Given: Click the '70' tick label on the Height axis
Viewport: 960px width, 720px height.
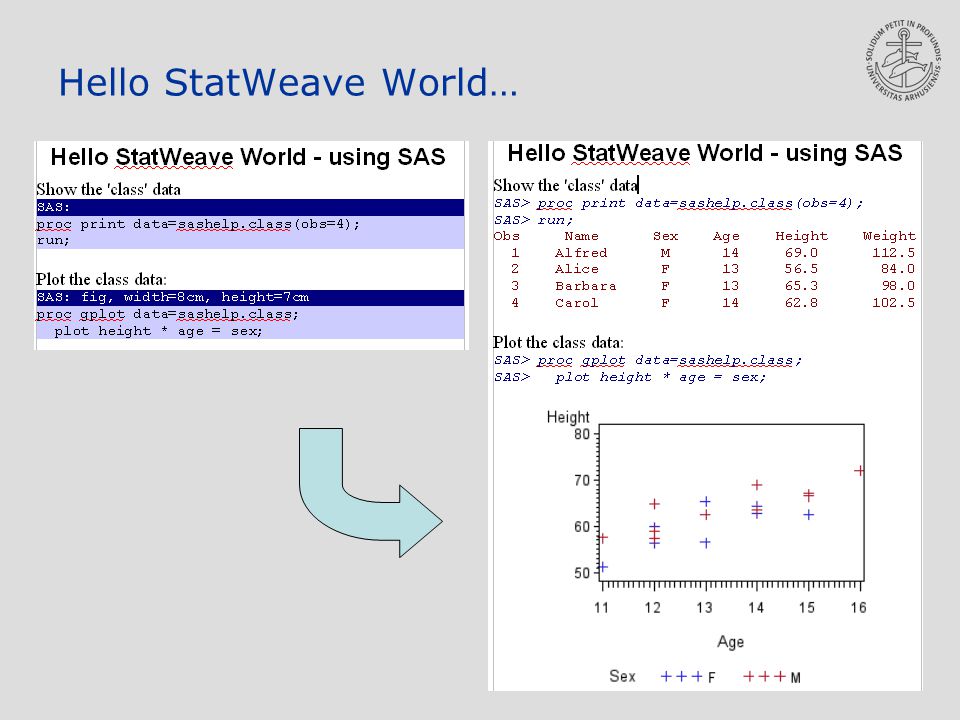Looking at the screenshot, I should 582,480.
